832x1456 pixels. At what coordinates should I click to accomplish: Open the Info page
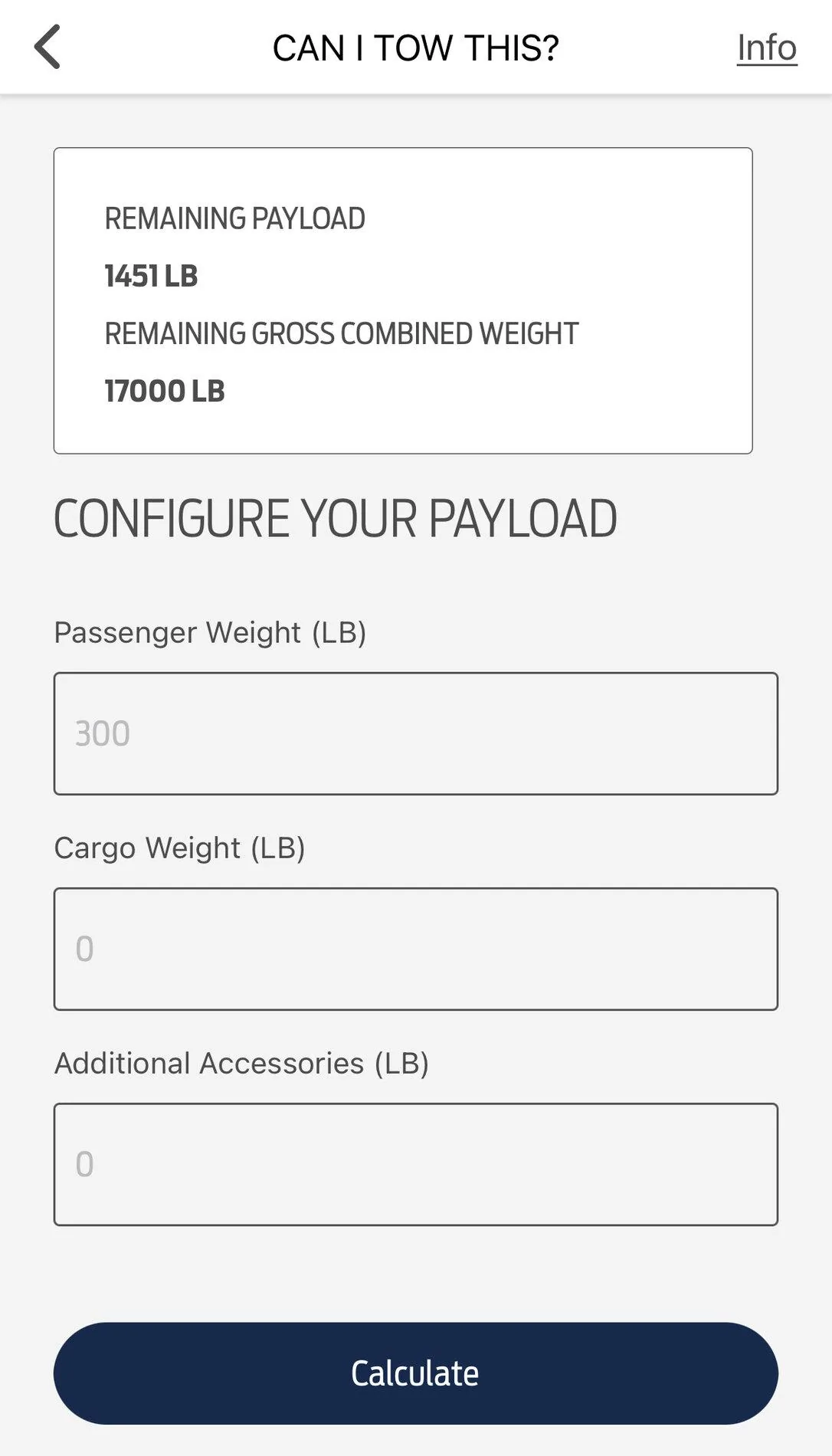(x=765, y=48)
